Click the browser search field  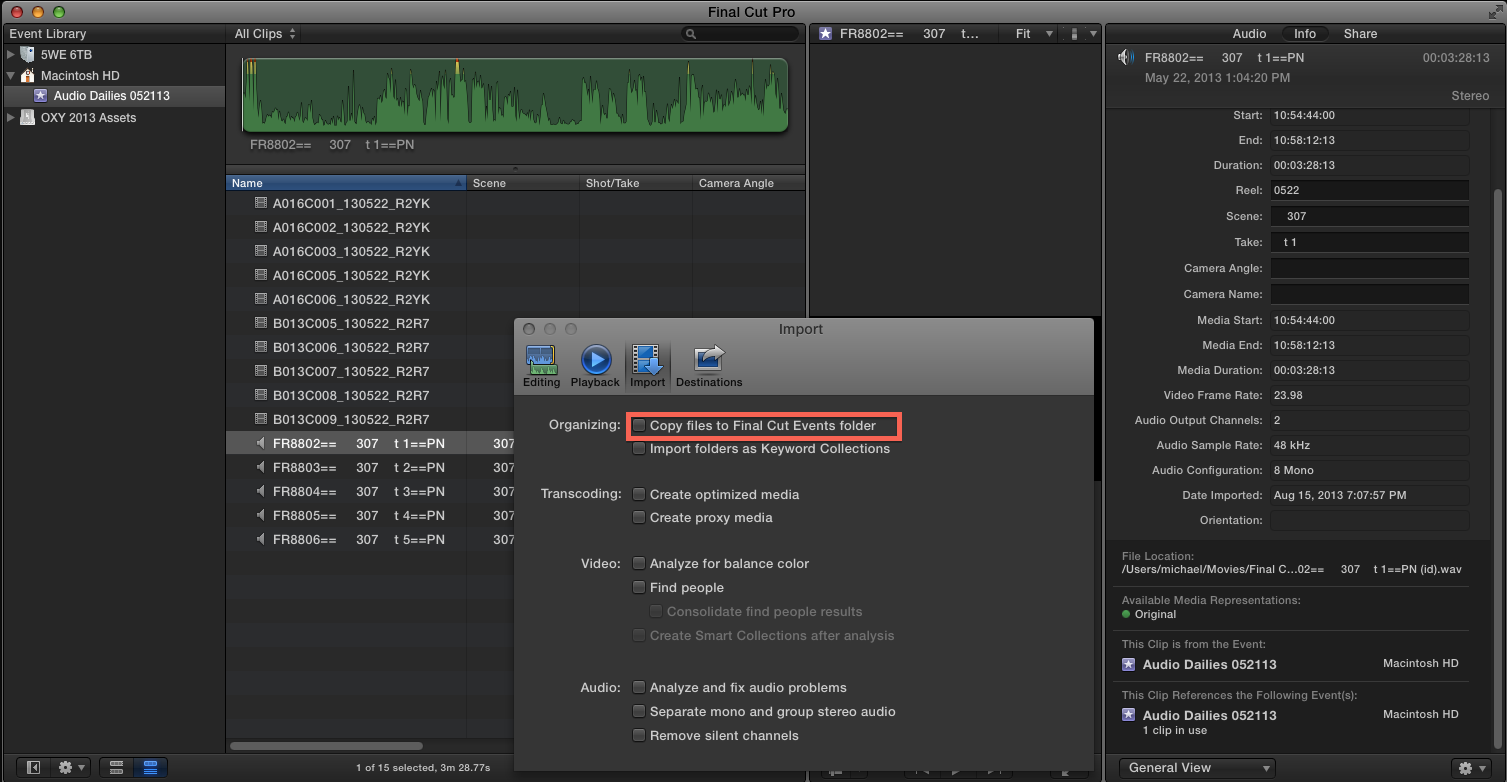740,34
